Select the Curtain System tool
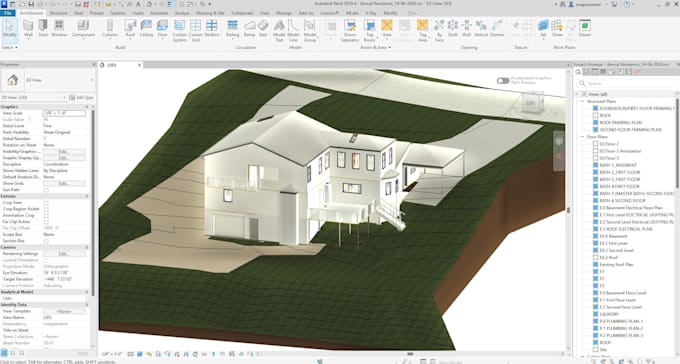The image size is (680, 364). click(179, 30)
